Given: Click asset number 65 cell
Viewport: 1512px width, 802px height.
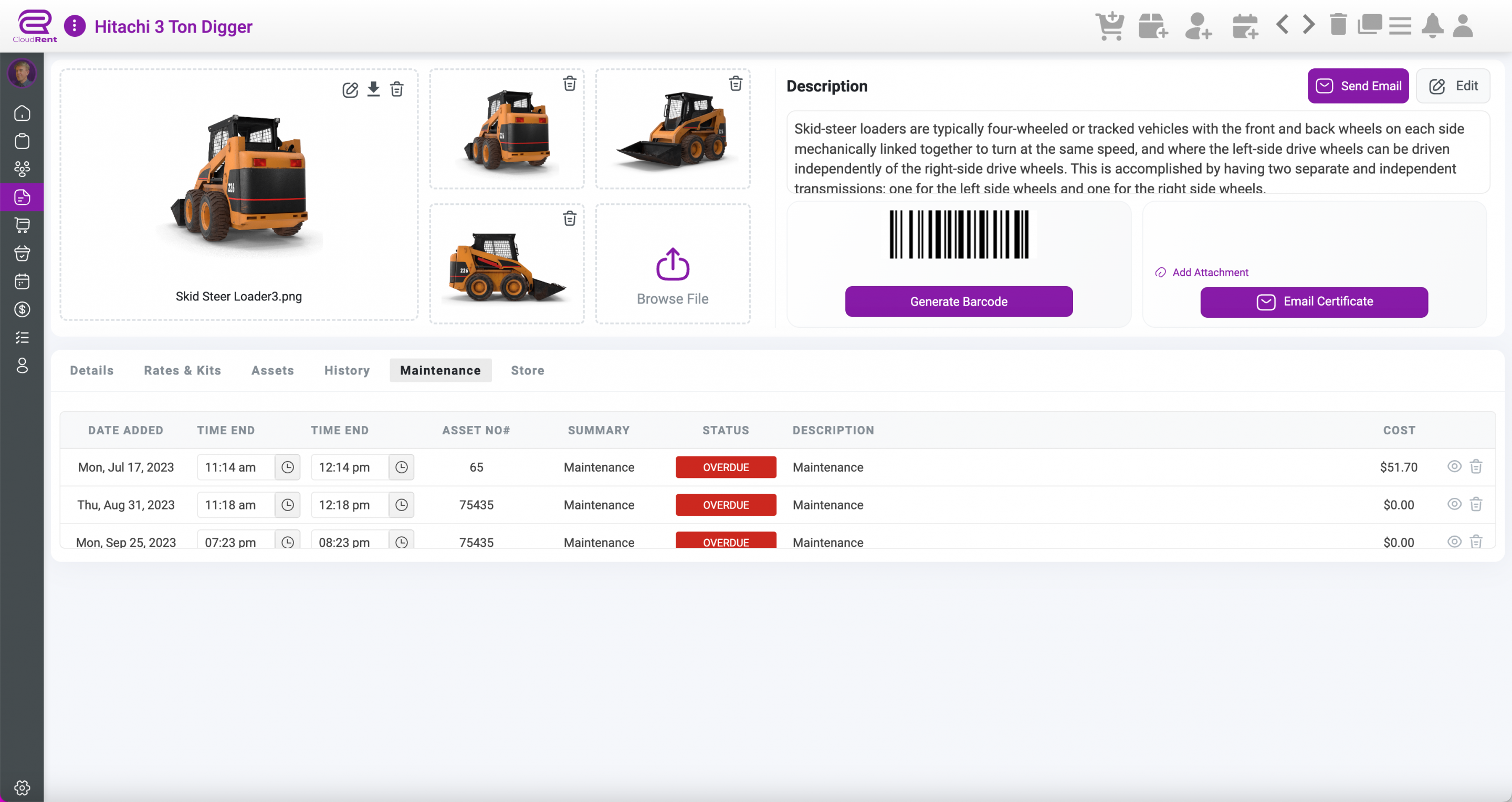Looking at the screenshot, I should point(476,467).
